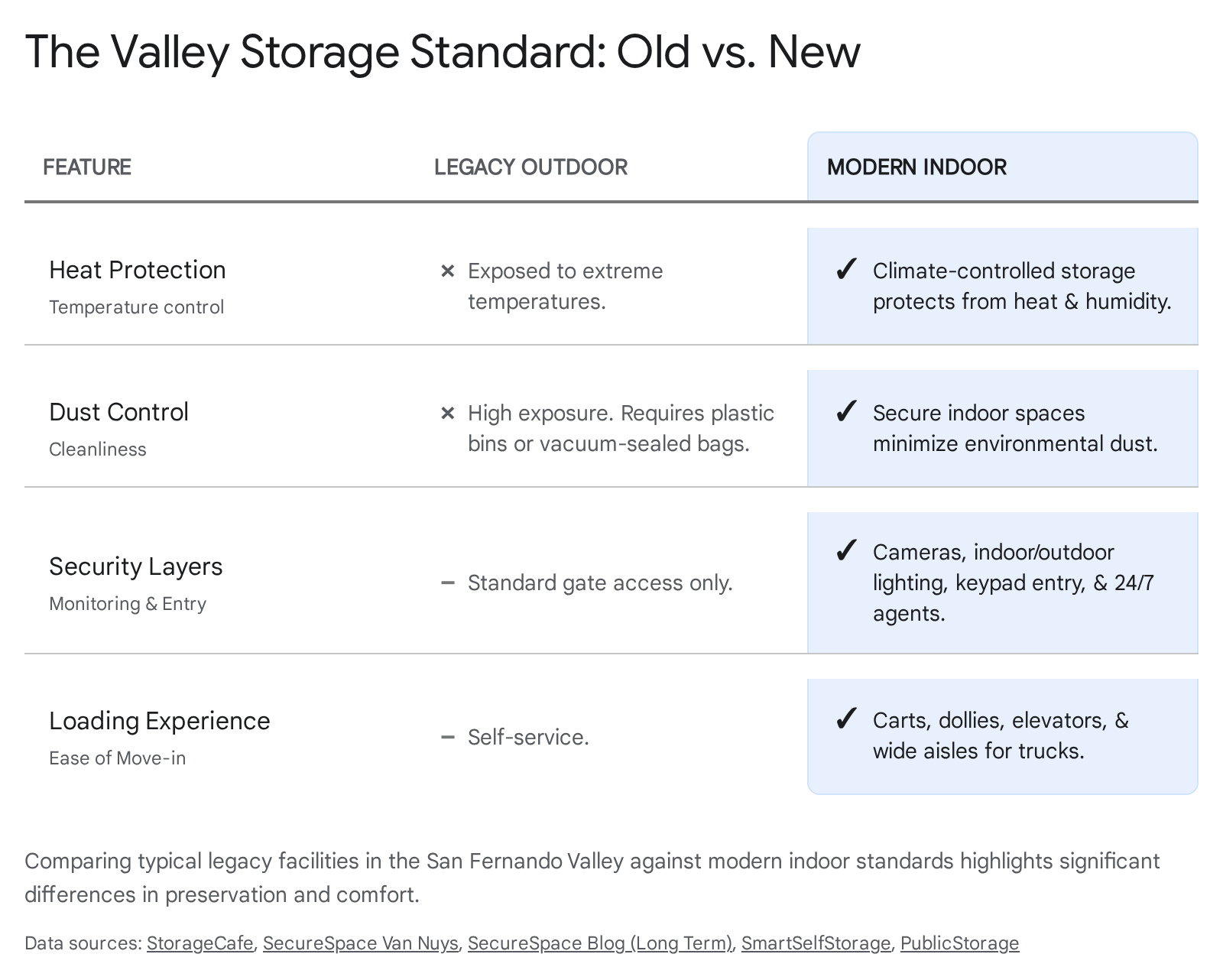This screenshot has width=1223, height=980.
Task: Select the Loading Experience row label
Action: [160, 721]
